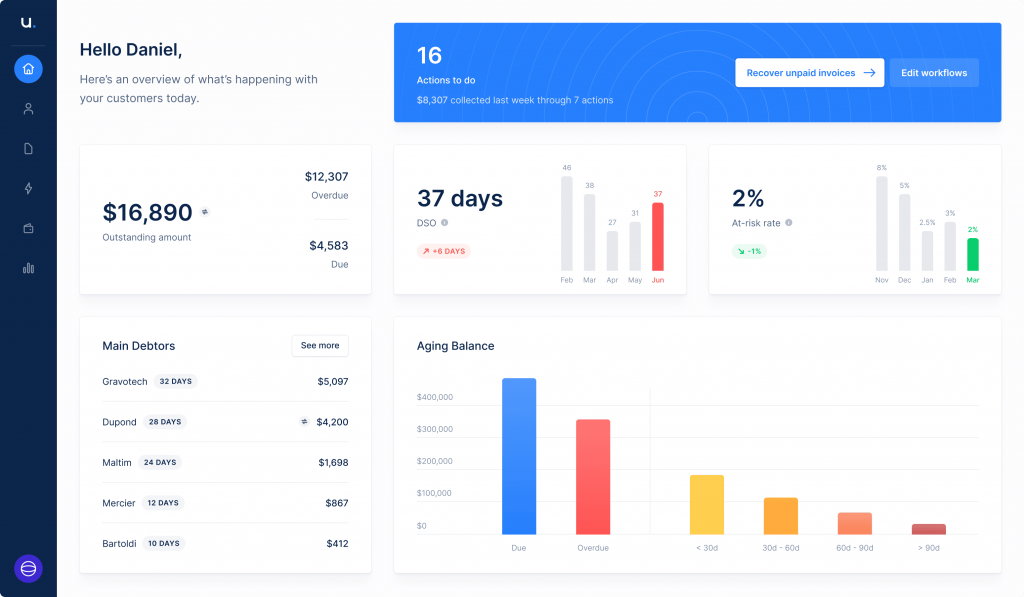Click the currency swap icon beside $16,890
1024x597 pixels.
point(205,212)
